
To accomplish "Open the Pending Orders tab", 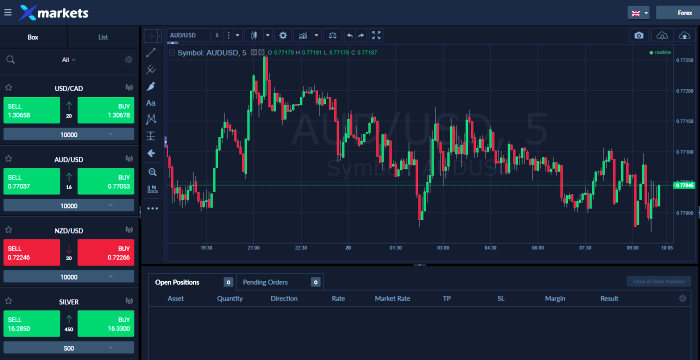I will (265, 282).
